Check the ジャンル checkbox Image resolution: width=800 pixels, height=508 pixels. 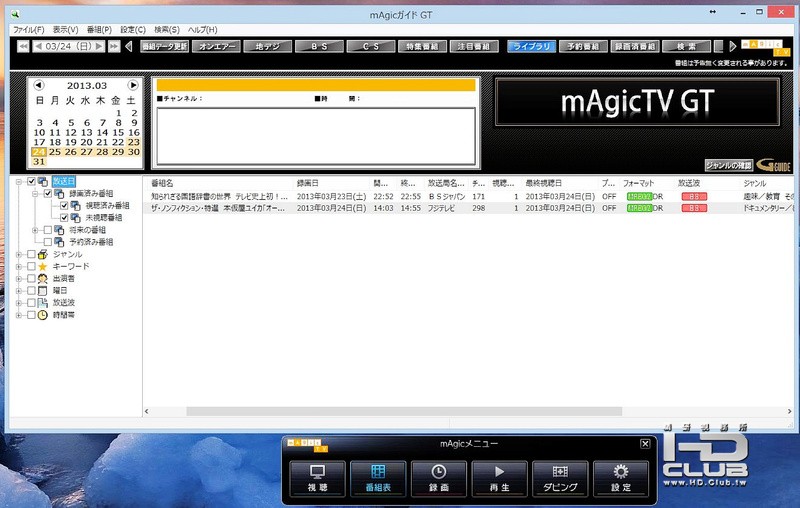[32, 254]
